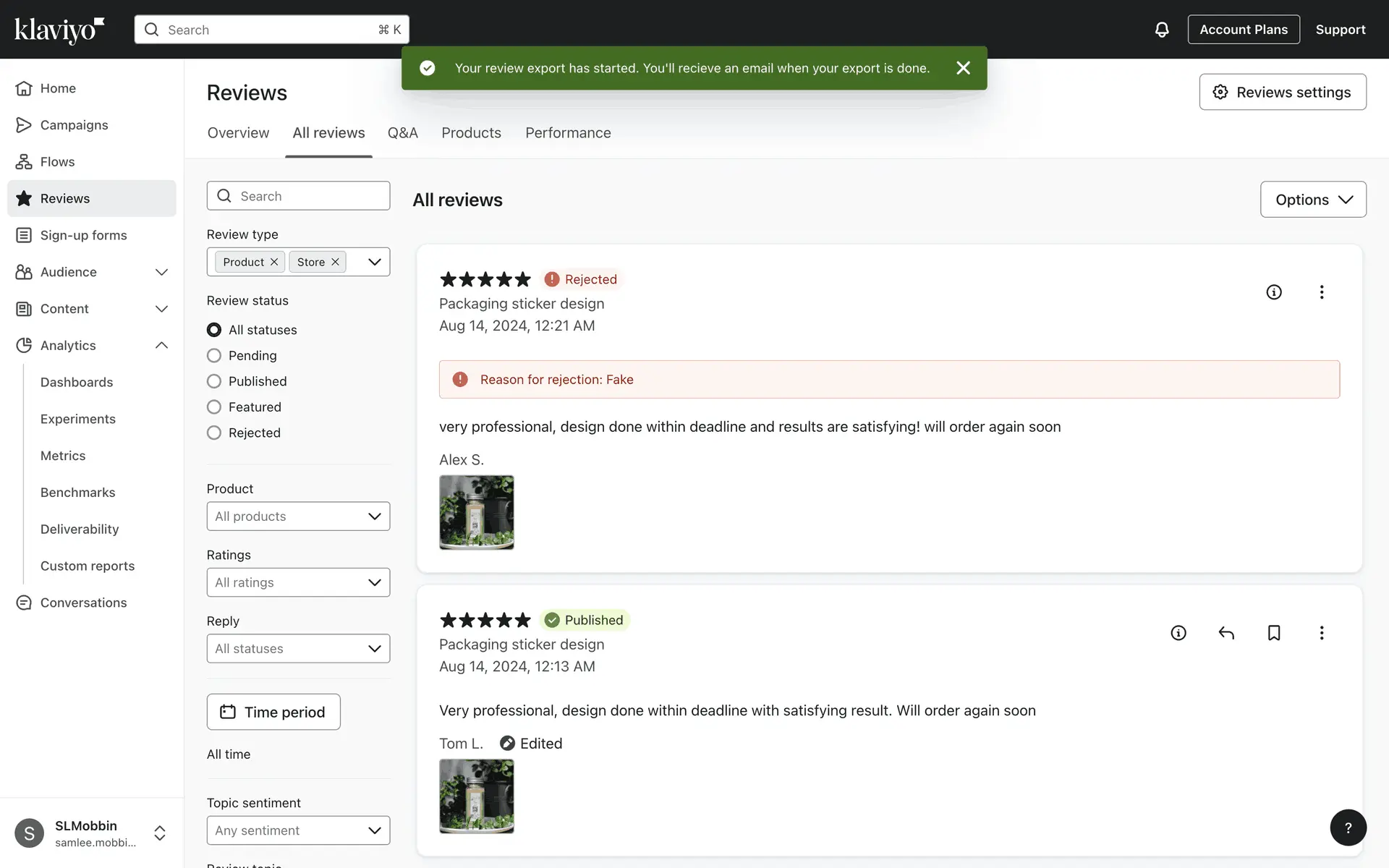Open the All ratings dropdown
Image resolution: width=1389 pixels, height=868 pixels.
[x=298, y=582]
